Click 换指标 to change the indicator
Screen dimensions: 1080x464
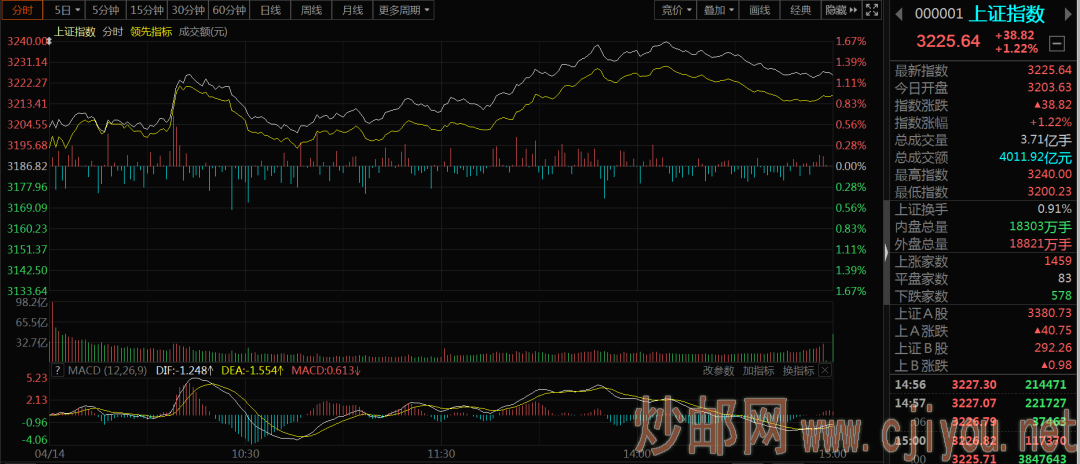798,370
